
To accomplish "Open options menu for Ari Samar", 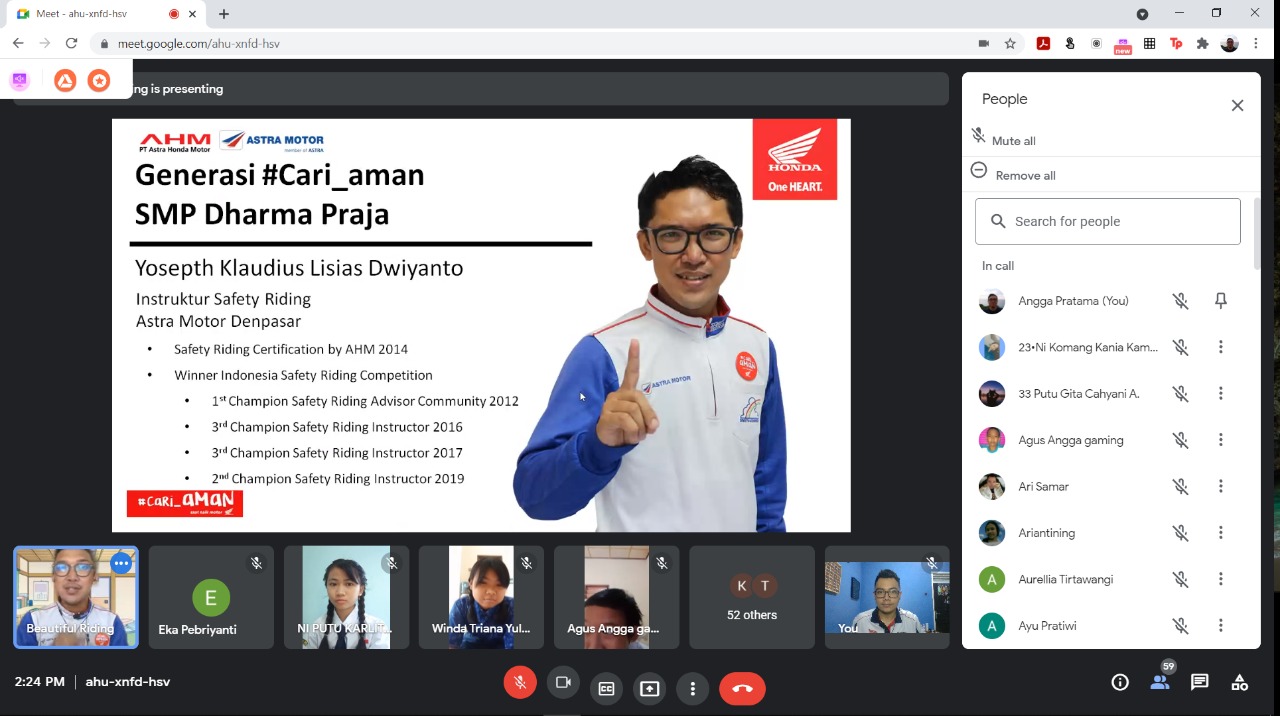I will tap(1221, 487).
